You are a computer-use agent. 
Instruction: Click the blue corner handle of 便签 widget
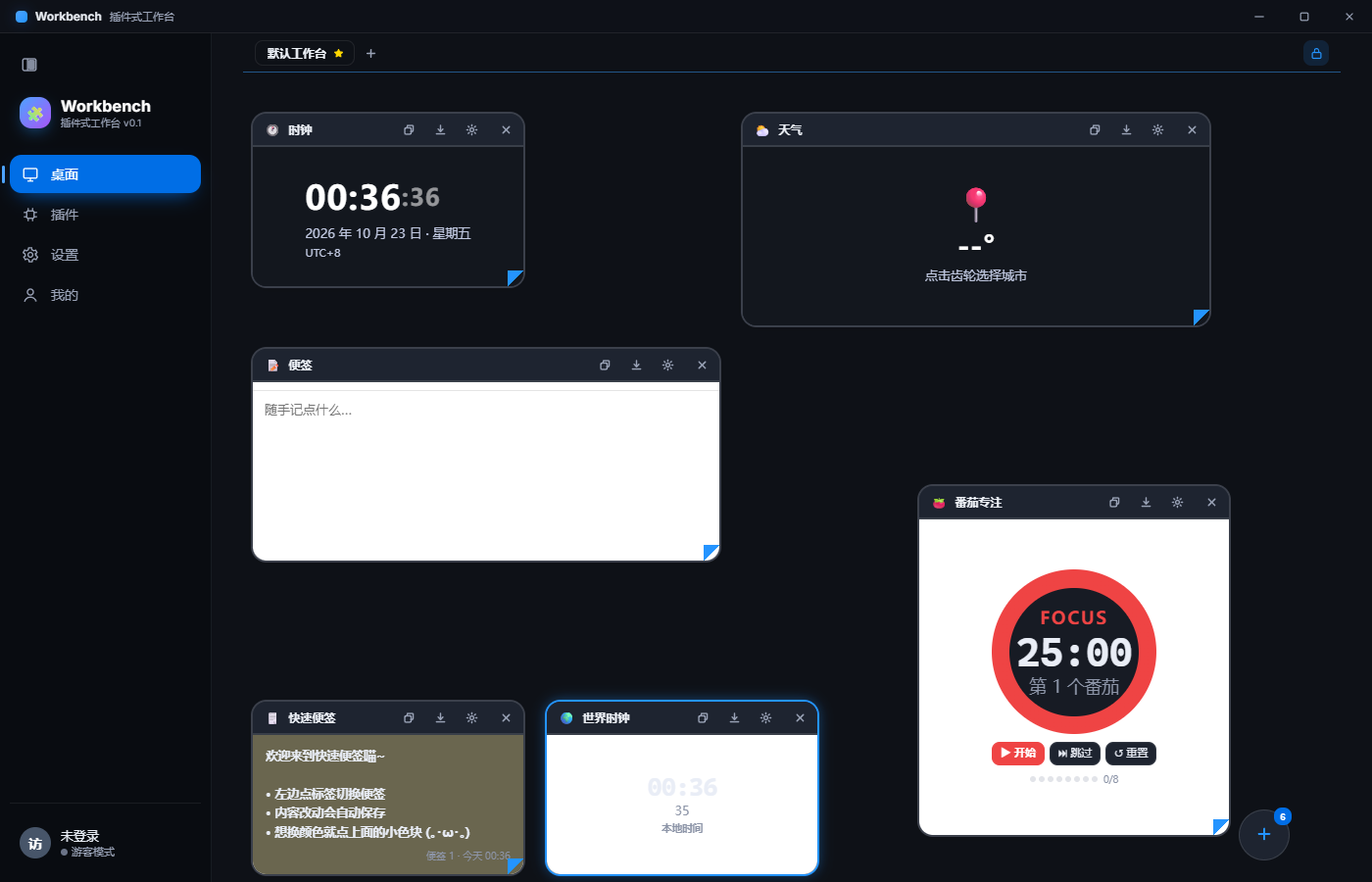click(711, 553)
